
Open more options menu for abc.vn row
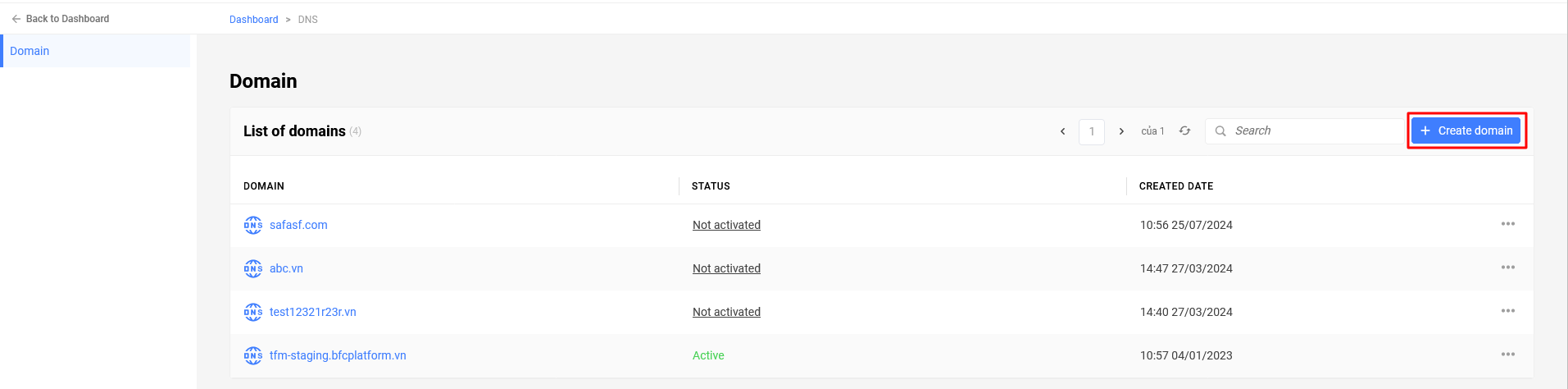point(1508,268)
